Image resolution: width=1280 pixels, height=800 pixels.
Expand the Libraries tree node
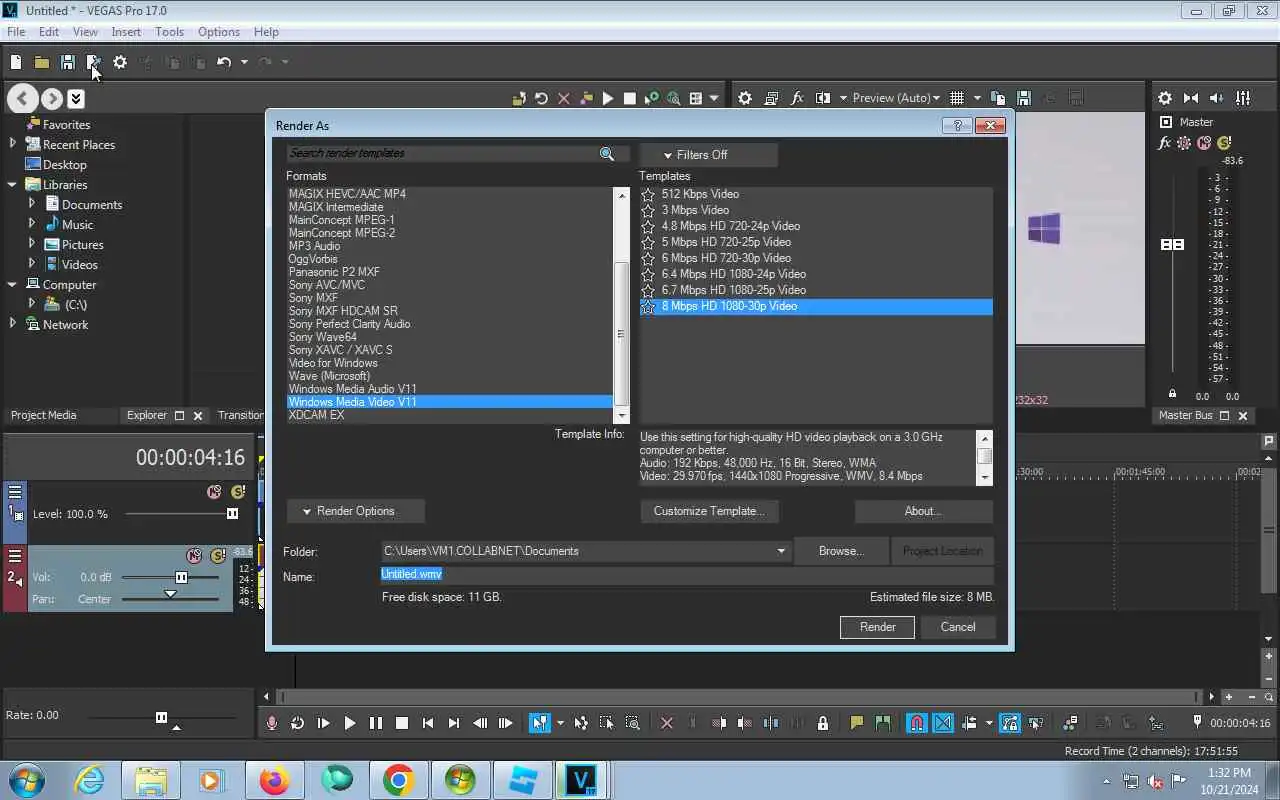[12, 184]
